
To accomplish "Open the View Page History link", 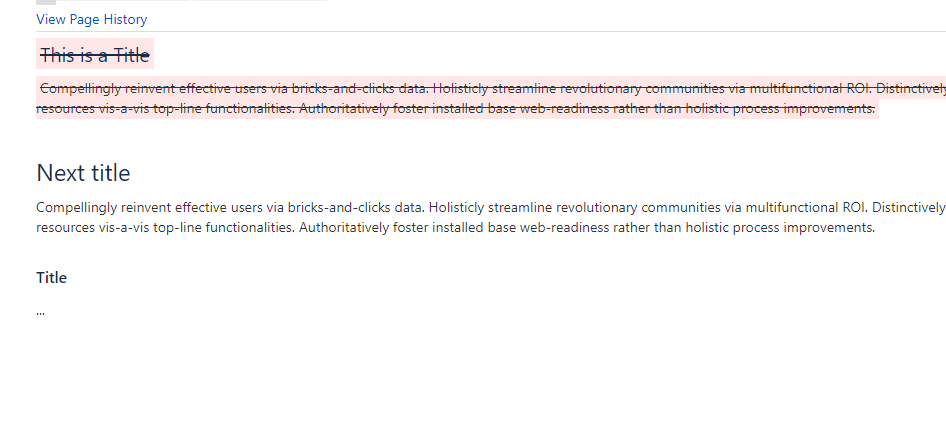I will click(x=92, y=19).
